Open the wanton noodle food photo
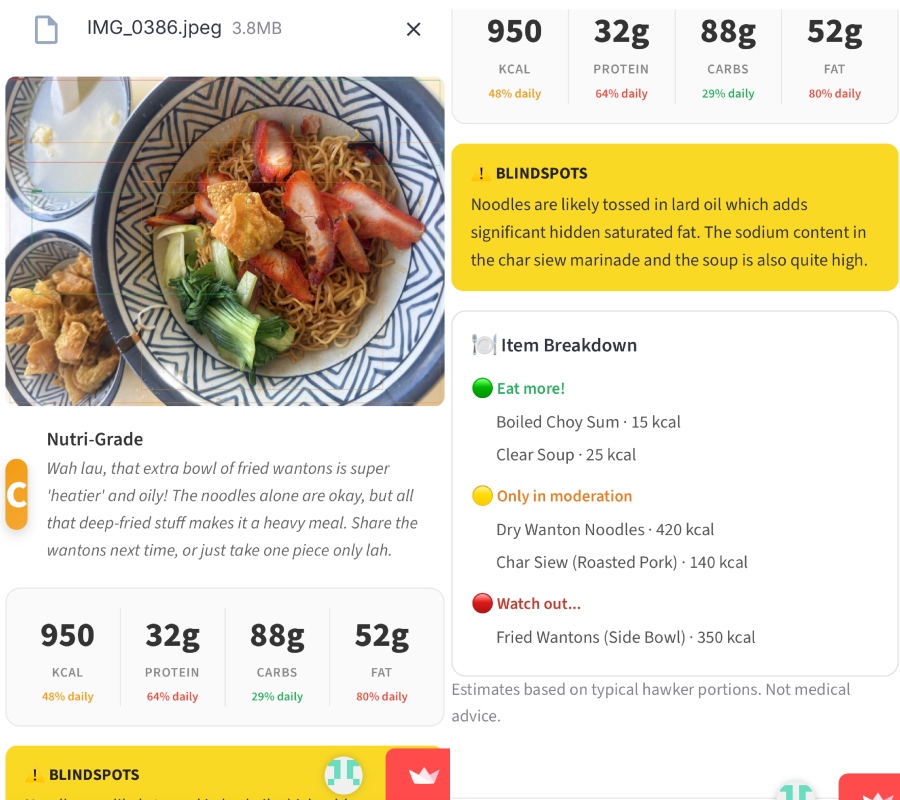The height and width of the screenshot is (800, 900). click(x=225, y=241)
